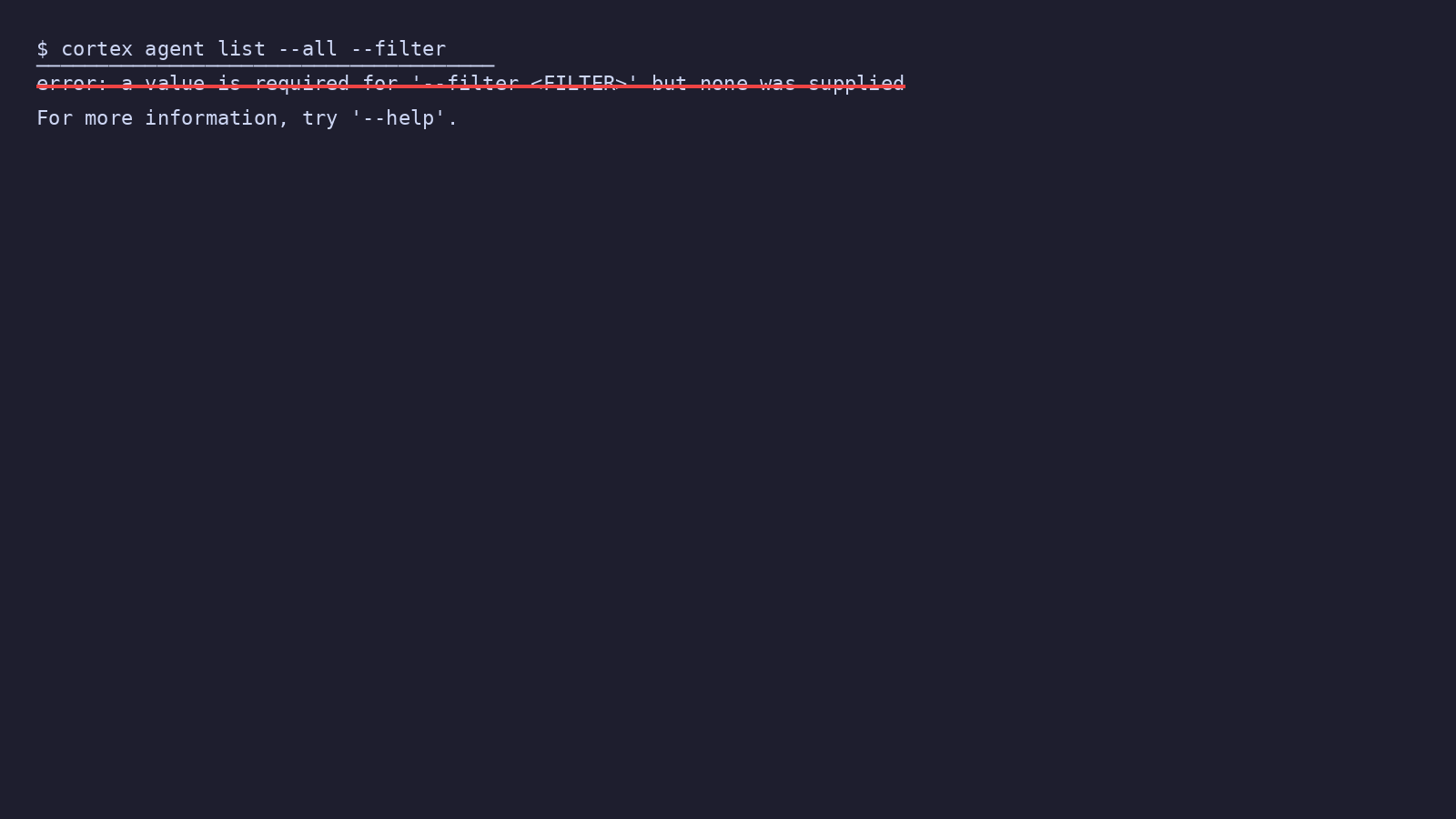Select the agent subcommand word
The image size is (1456, 819).
tap(175, 49)
